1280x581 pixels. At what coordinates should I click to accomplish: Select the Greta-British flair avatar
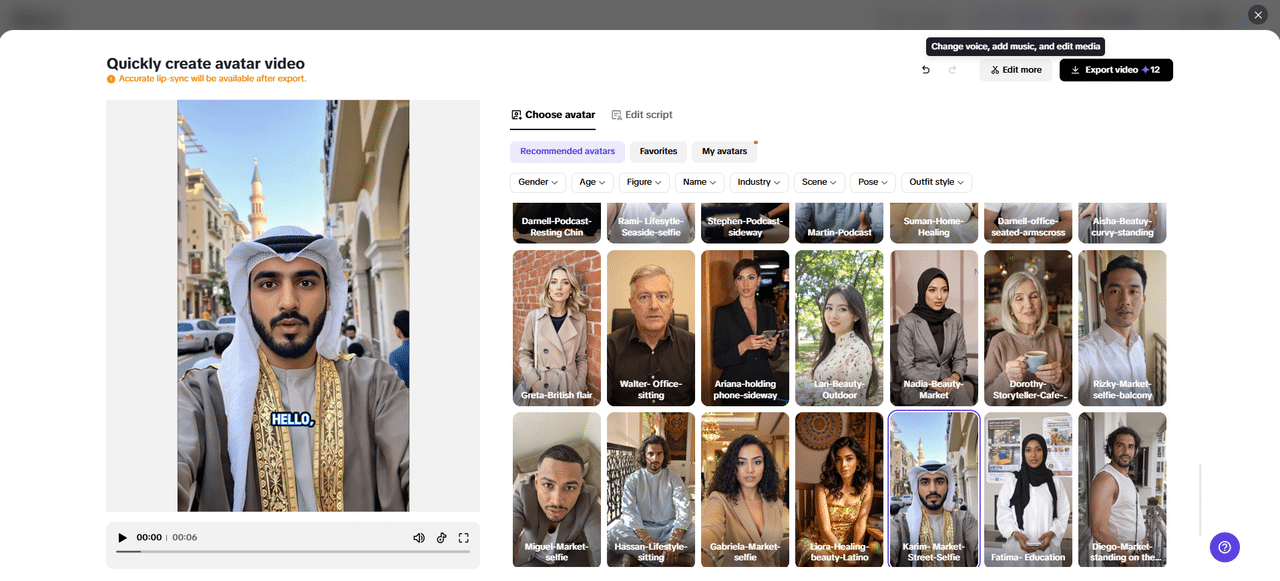(557, 328)
